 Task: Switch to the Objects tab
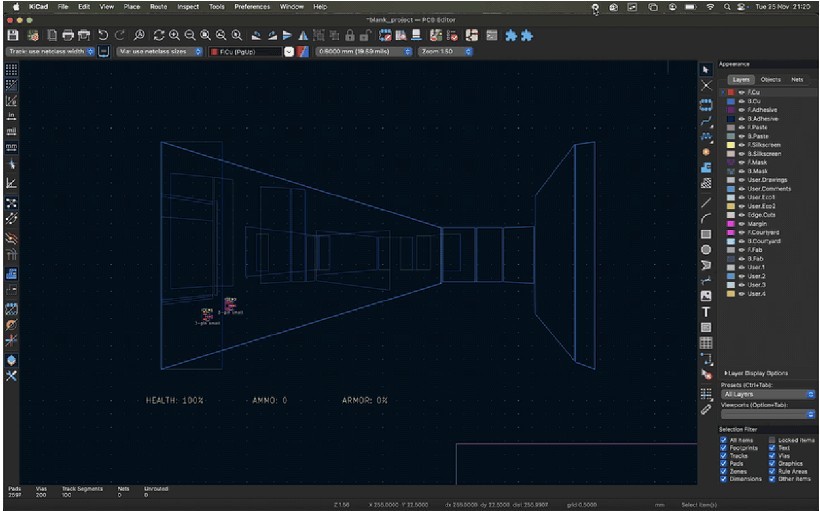[x=770, y=79]
